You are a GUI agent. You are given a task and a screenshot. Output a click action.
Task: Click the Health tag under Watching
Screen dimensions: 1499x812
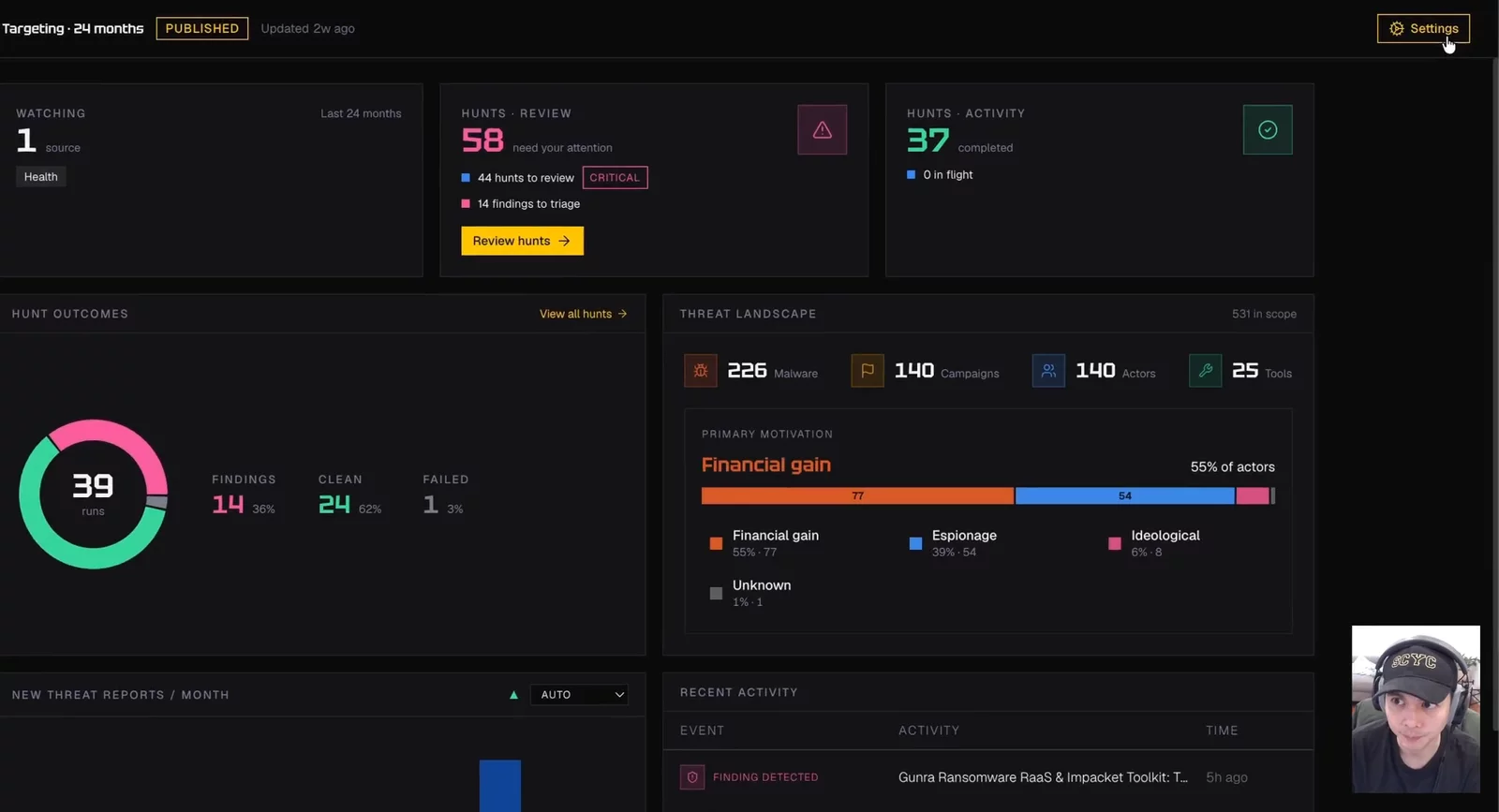[41, 177]
